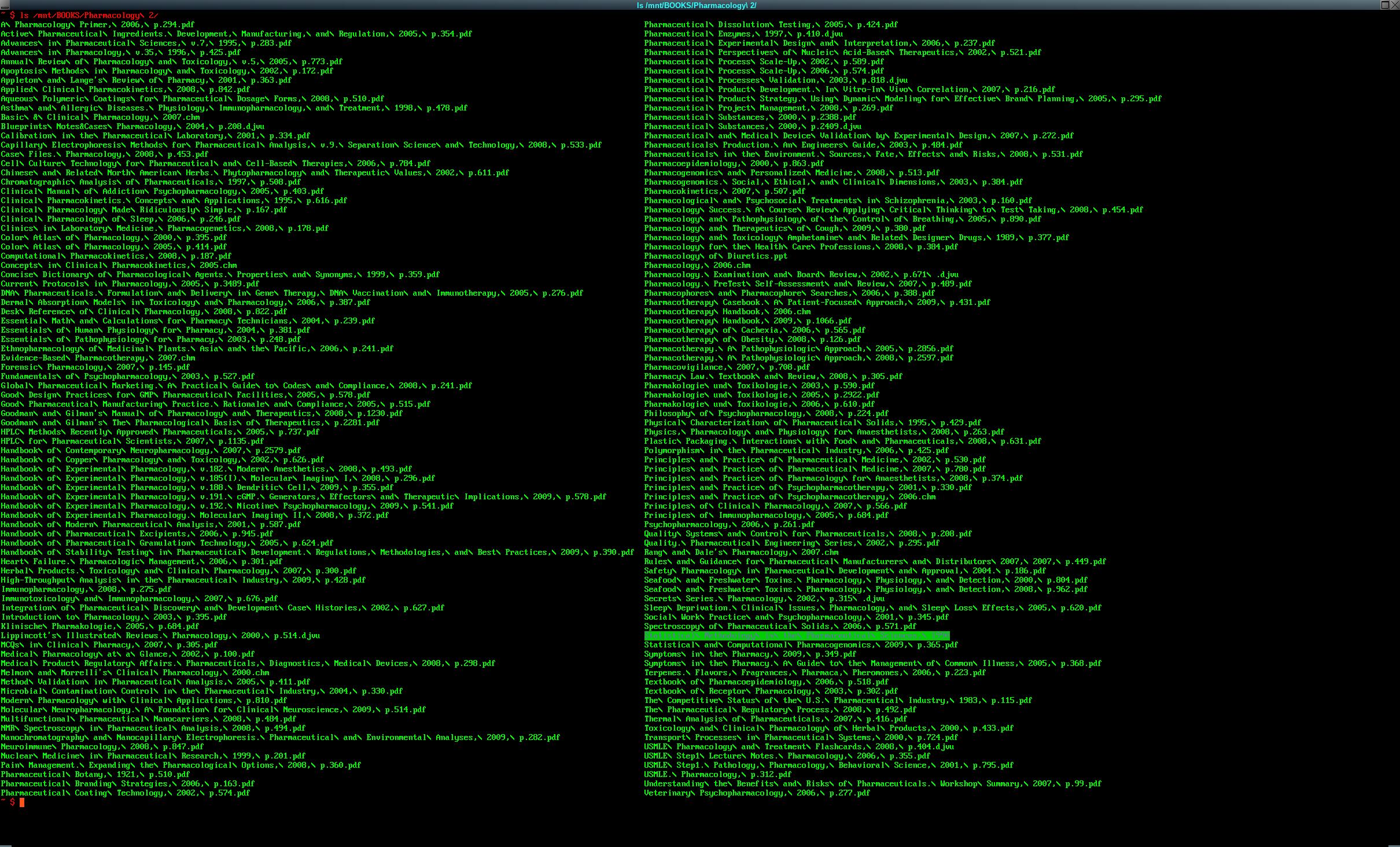This screenshot has height=847, width=1400.
Task: Click 'Pharmacology, 2006.chm' file entry
Action: click(697, 266)
